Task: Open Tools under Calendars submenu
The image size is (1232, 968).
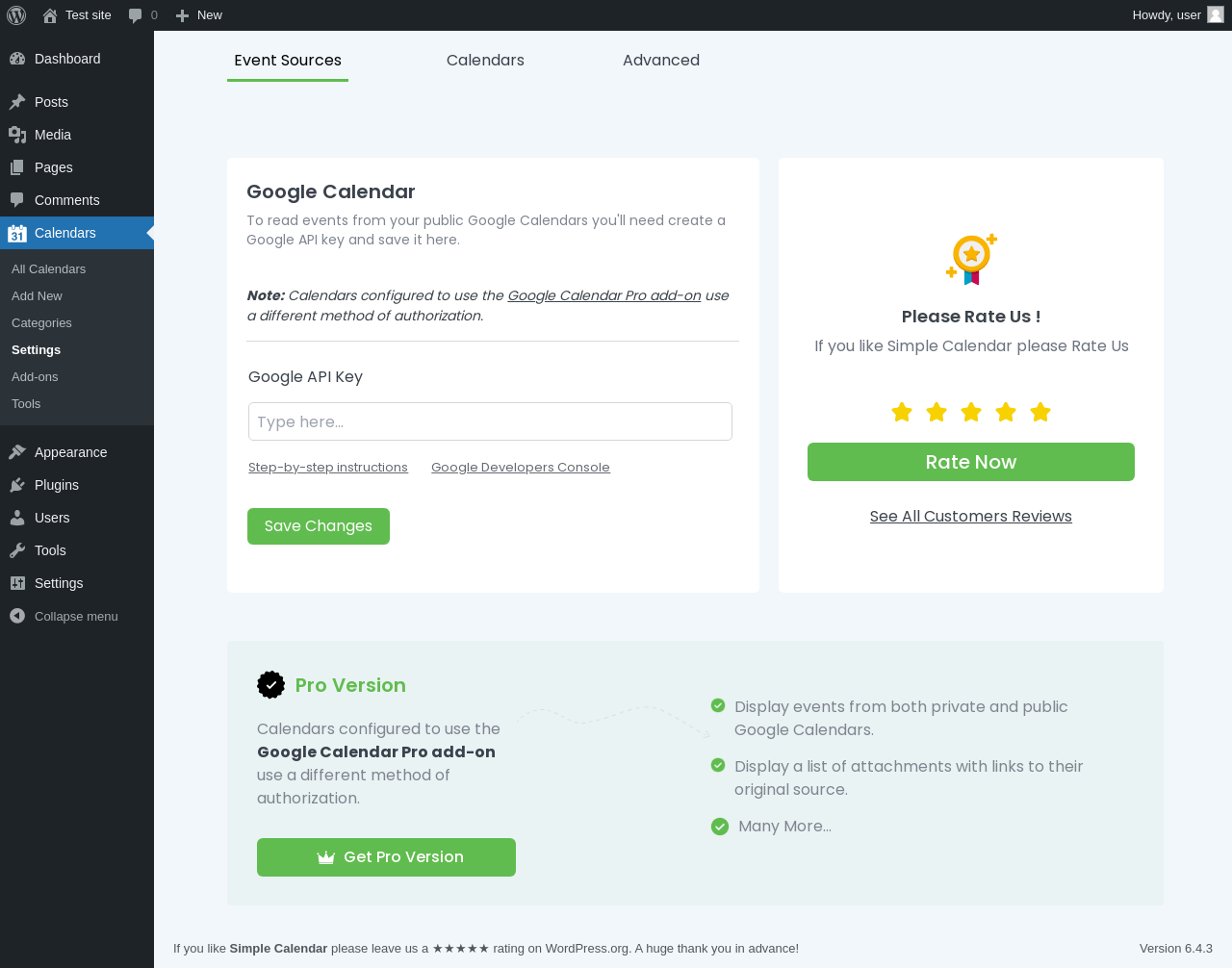Action: click(x=26, y=404)
